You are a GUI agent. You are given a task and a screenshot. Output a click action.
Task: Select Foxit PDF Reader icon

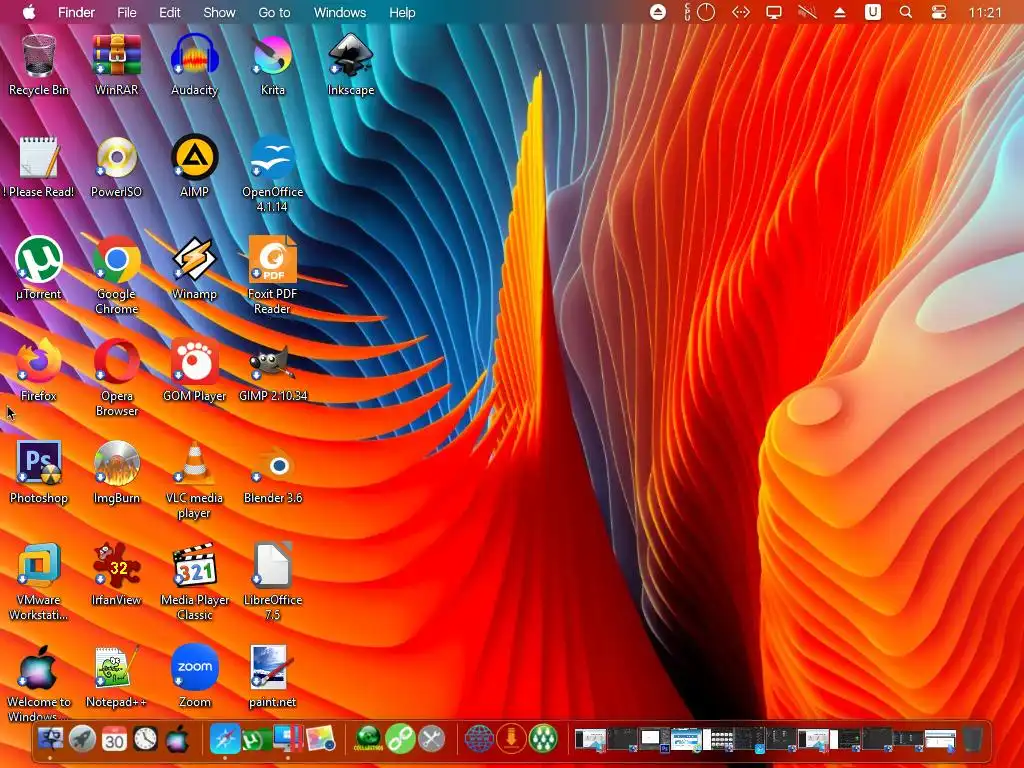pos(272,275)
